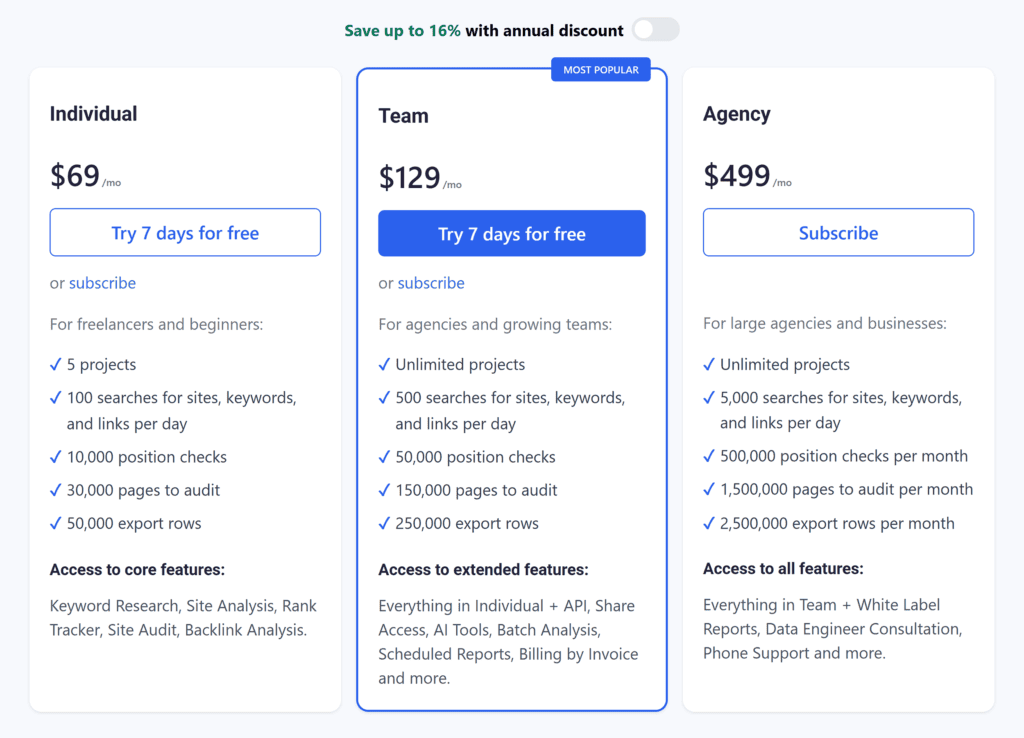Click checkmark next to '10,000 position checks'
1024x738 pixels.
(x=56, y=457)
